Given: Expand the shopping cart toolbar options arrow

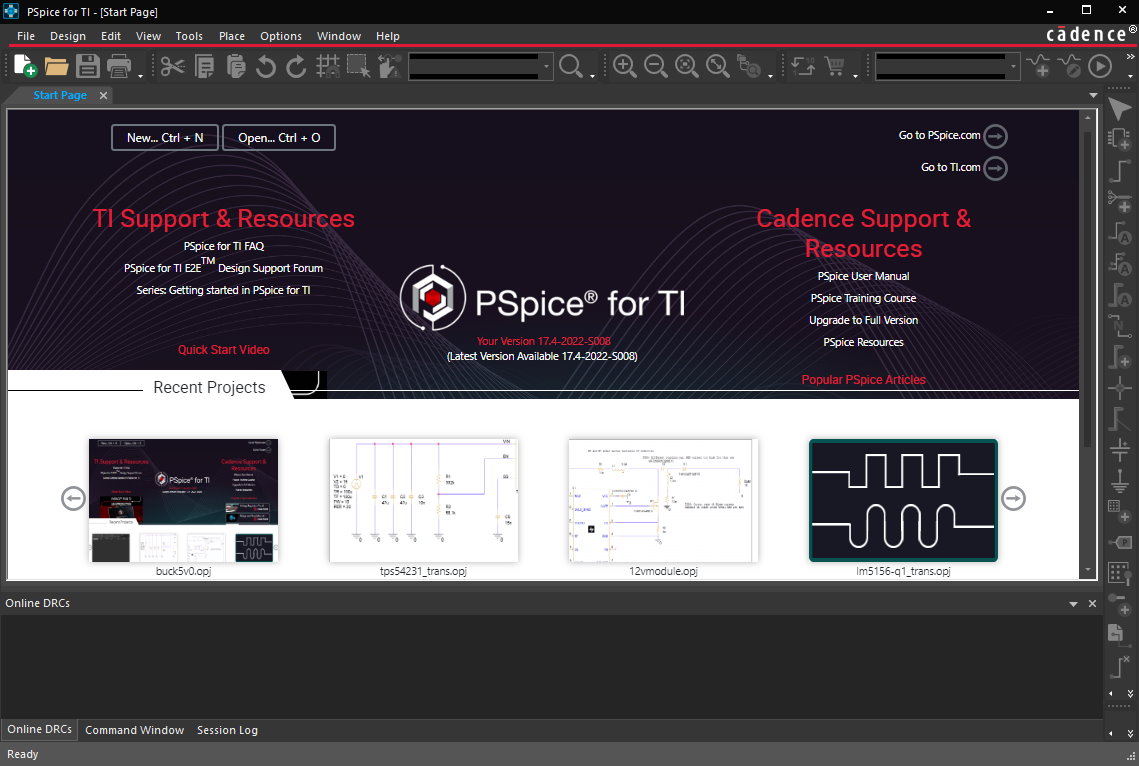Looking at the screenshot, I should pyautogui.click(x=855, y=75).
